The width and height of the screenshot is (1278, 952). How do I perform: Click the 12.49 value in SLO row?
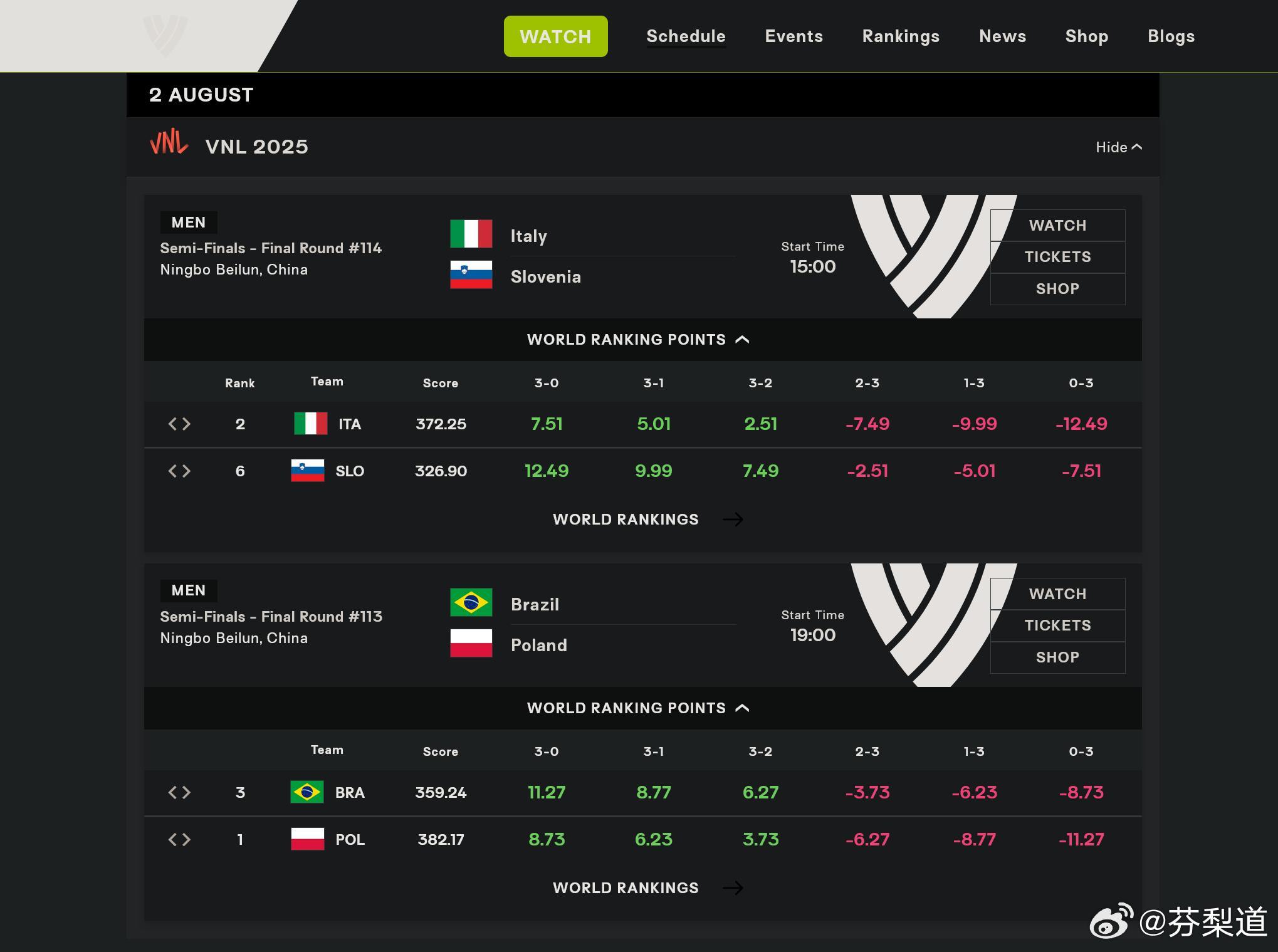pyautogui.click(x=547, y=471)
